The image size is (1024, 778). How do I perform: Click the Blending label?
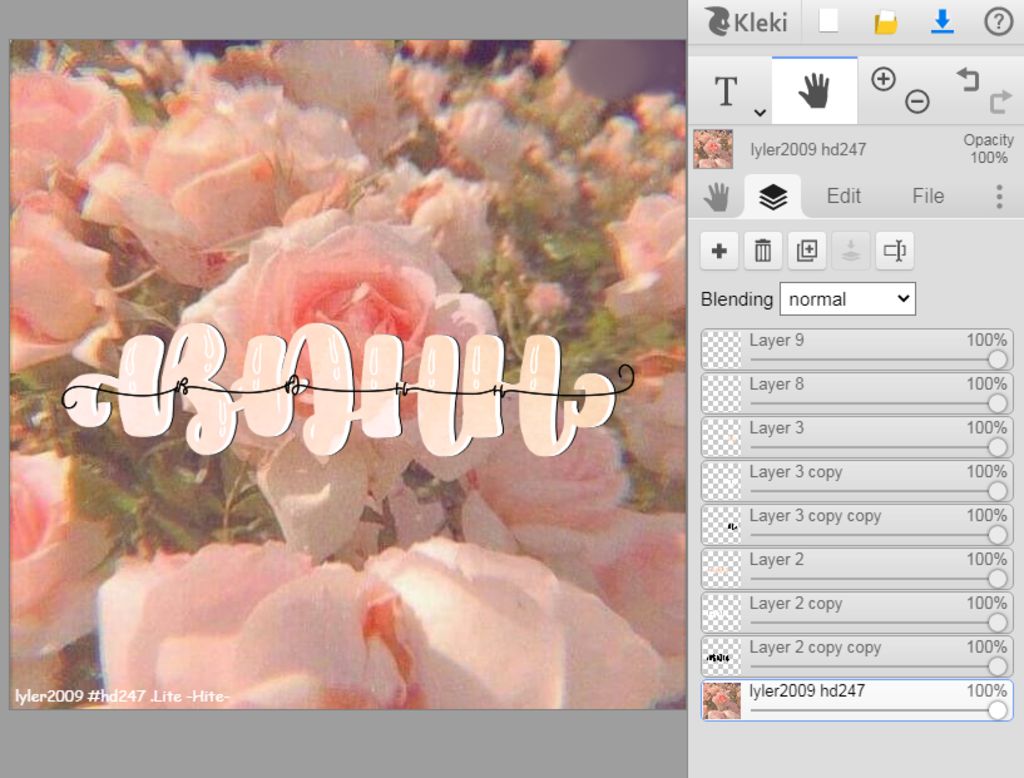click(736, 299)
